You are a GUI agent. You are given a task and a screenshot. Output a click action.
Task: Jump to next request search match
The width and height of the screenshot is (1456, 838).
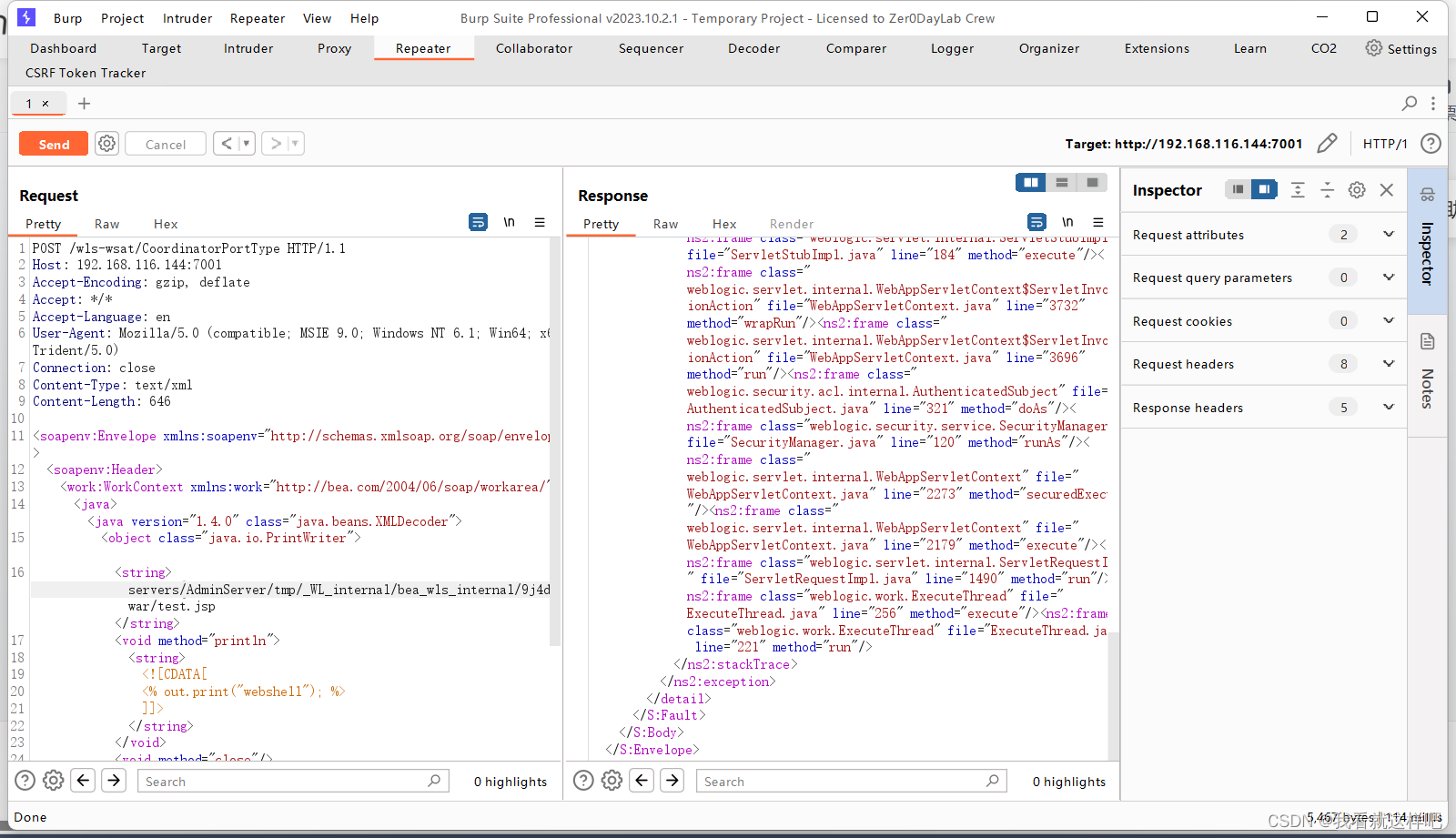coord(114,780)
